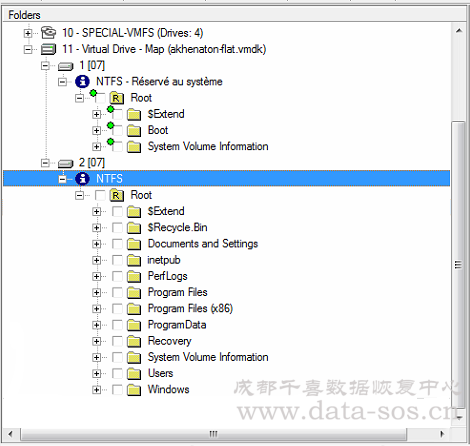470x446 pixels.
Task: Check the Program Files (x86) checkbox
Action: point(117,309)
